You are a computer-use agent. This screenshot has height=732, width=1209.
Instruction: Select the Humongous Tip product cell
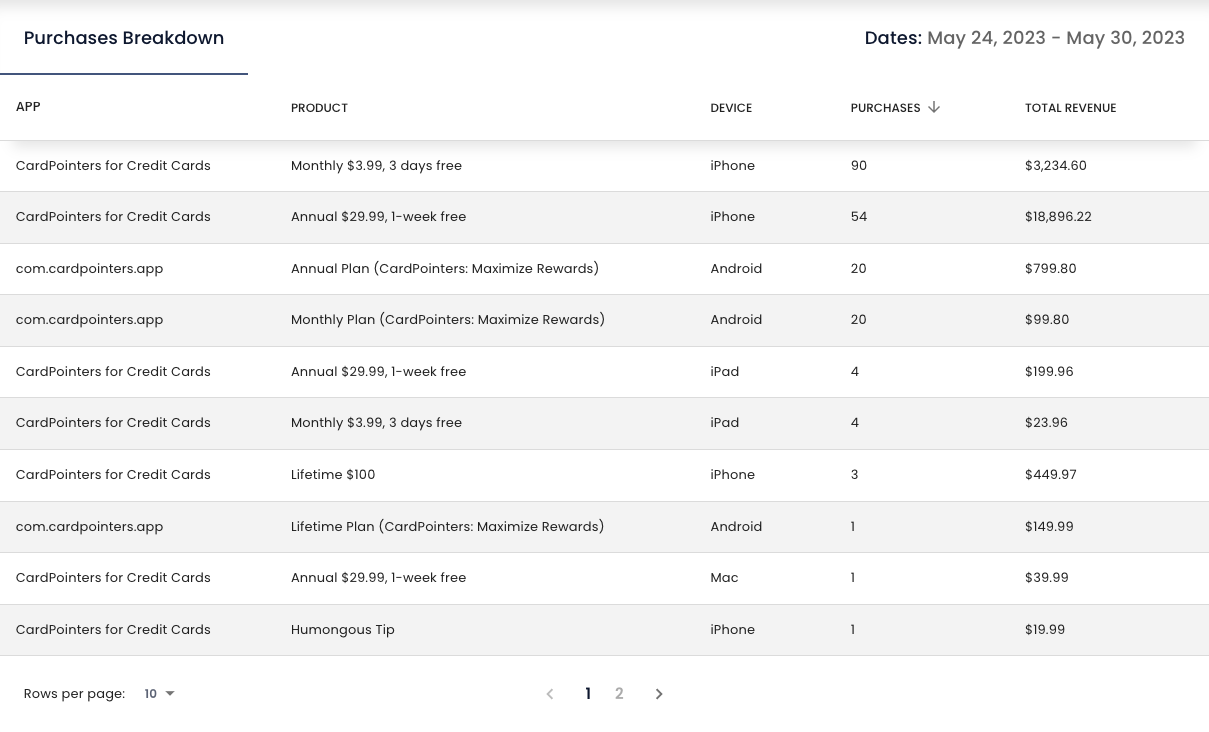pos(343,630)
